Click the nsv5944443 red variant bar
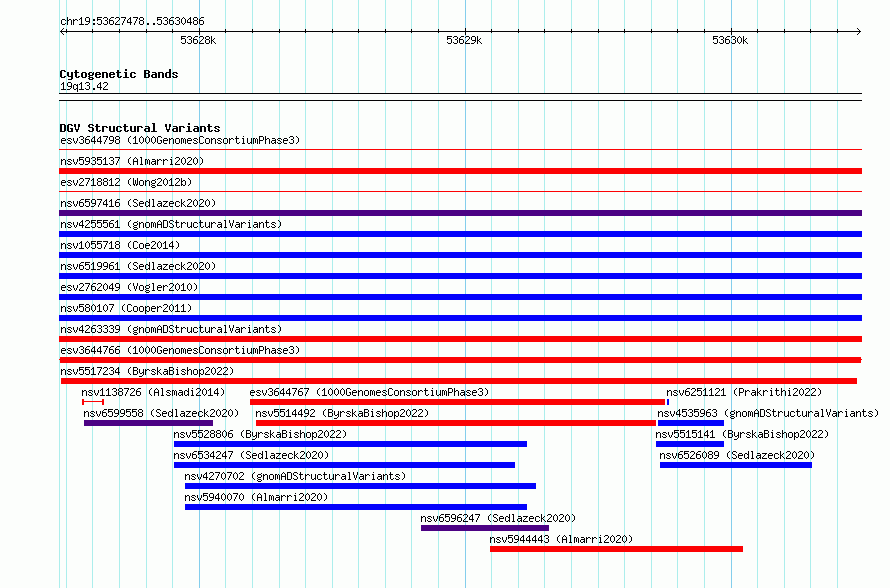The width and height of the screenshot is (890, 588). [616, 549]
